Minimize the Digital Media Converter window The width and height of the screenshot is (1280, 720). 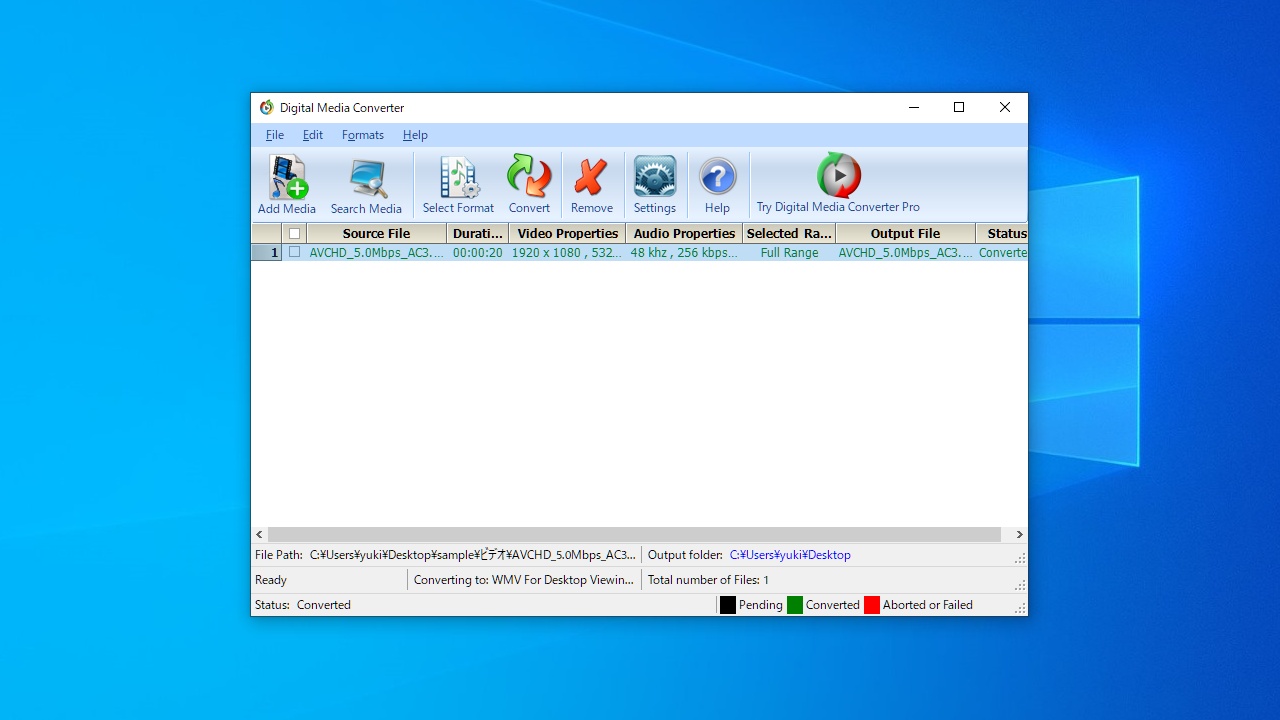pyautogui.click(x=914, y=108)
